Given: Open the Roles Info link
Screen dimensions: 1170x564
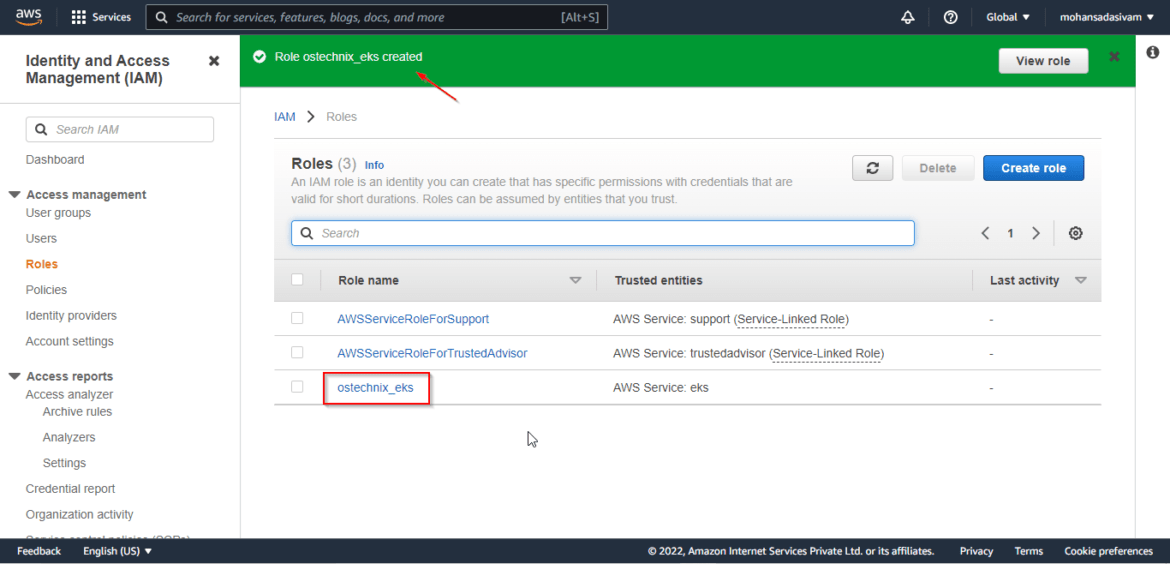Looking at the screenshot, I should click(375, 166).
